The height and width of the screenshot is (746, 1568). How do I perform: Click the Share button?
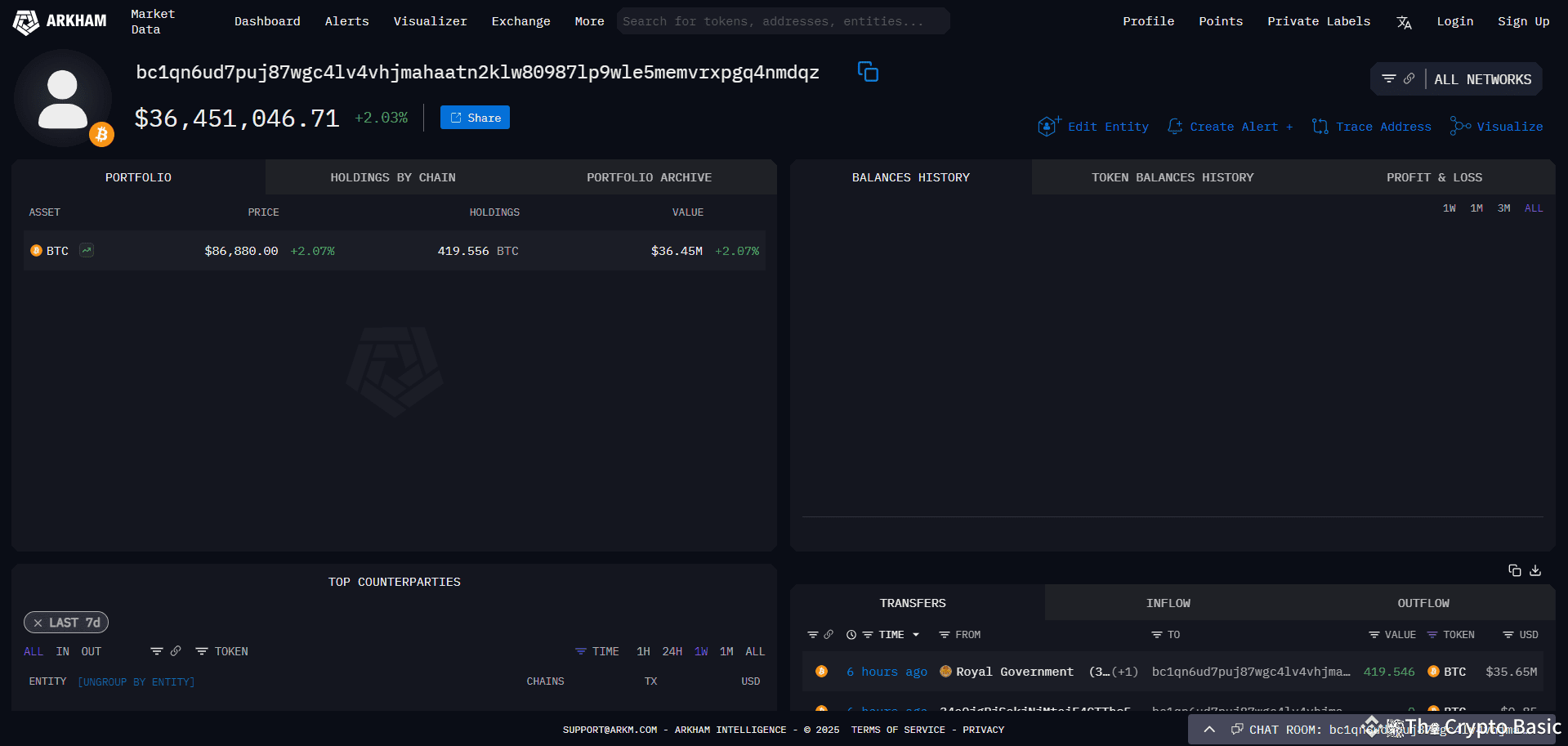point(475,118)
